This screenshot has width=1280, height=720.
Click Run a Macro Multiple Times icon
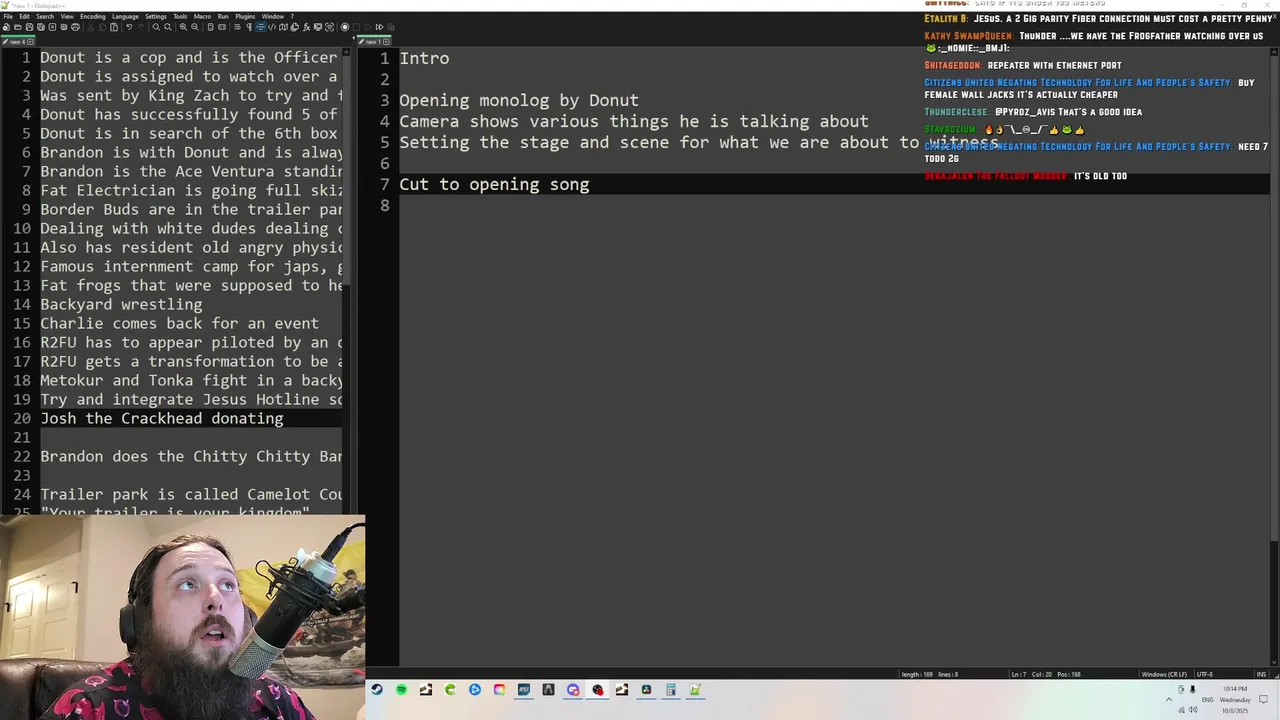379,27
